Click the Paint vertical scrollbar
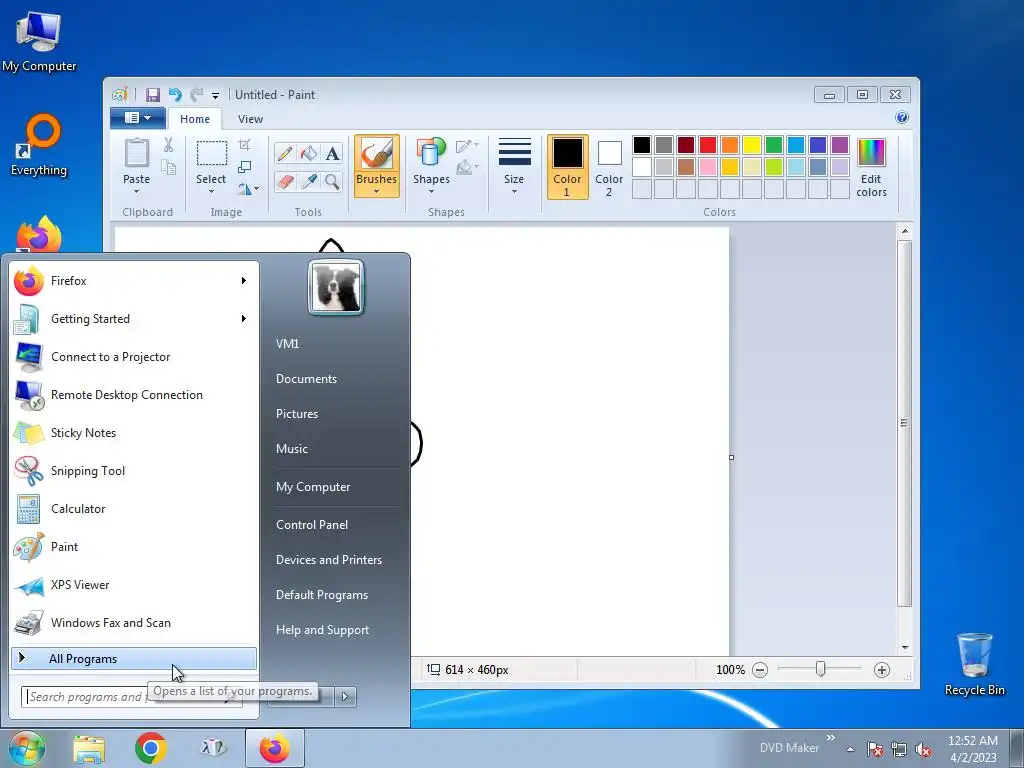The height and width of the screenshot is (768, 1024). (904, 424)
